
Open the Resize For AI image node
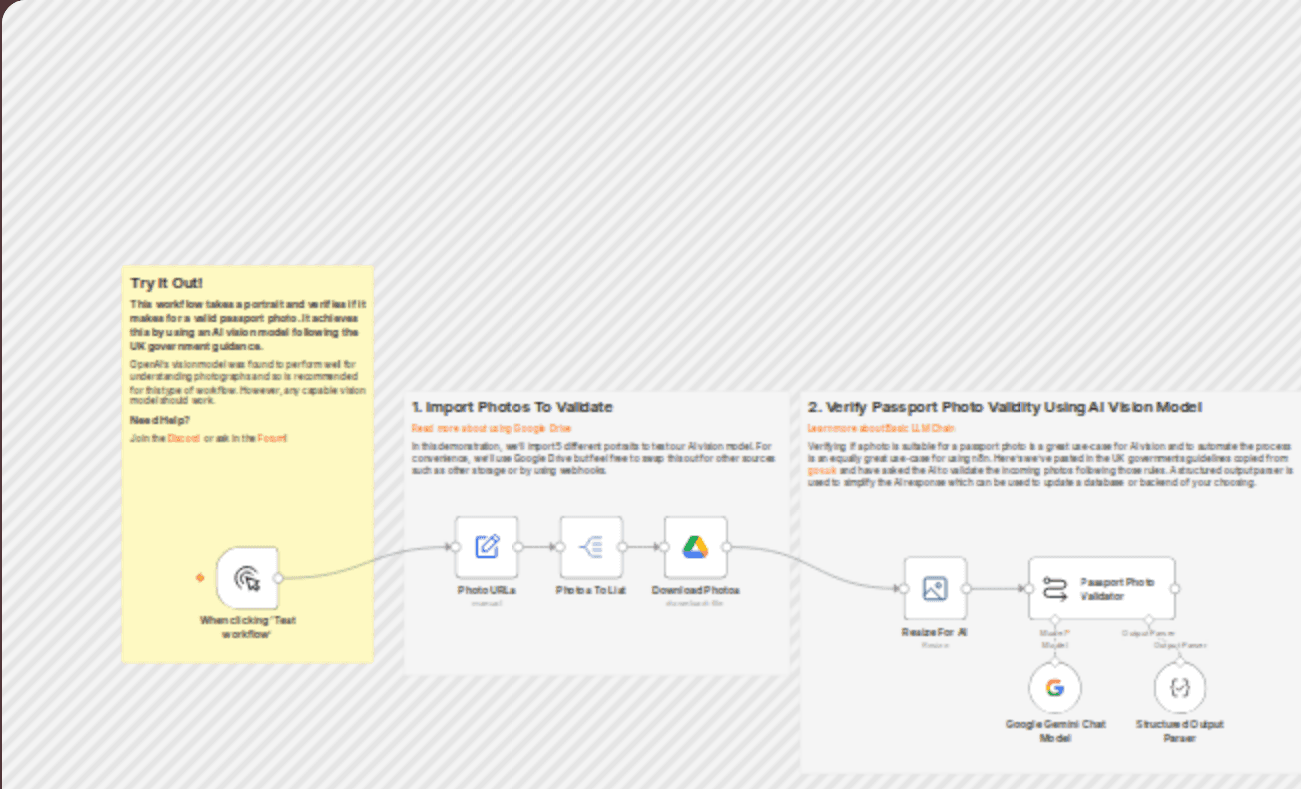[935, 588]
